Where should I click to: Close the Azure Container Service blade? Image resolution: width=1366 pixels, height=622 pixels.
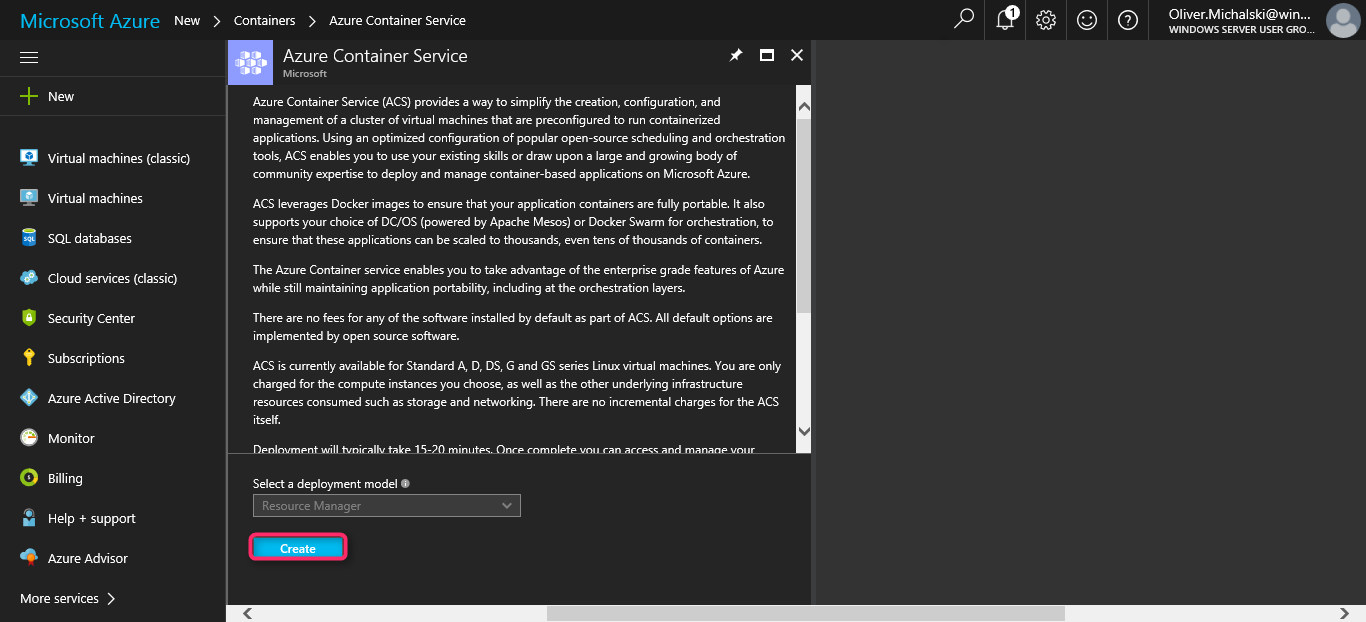click(797, 56)
